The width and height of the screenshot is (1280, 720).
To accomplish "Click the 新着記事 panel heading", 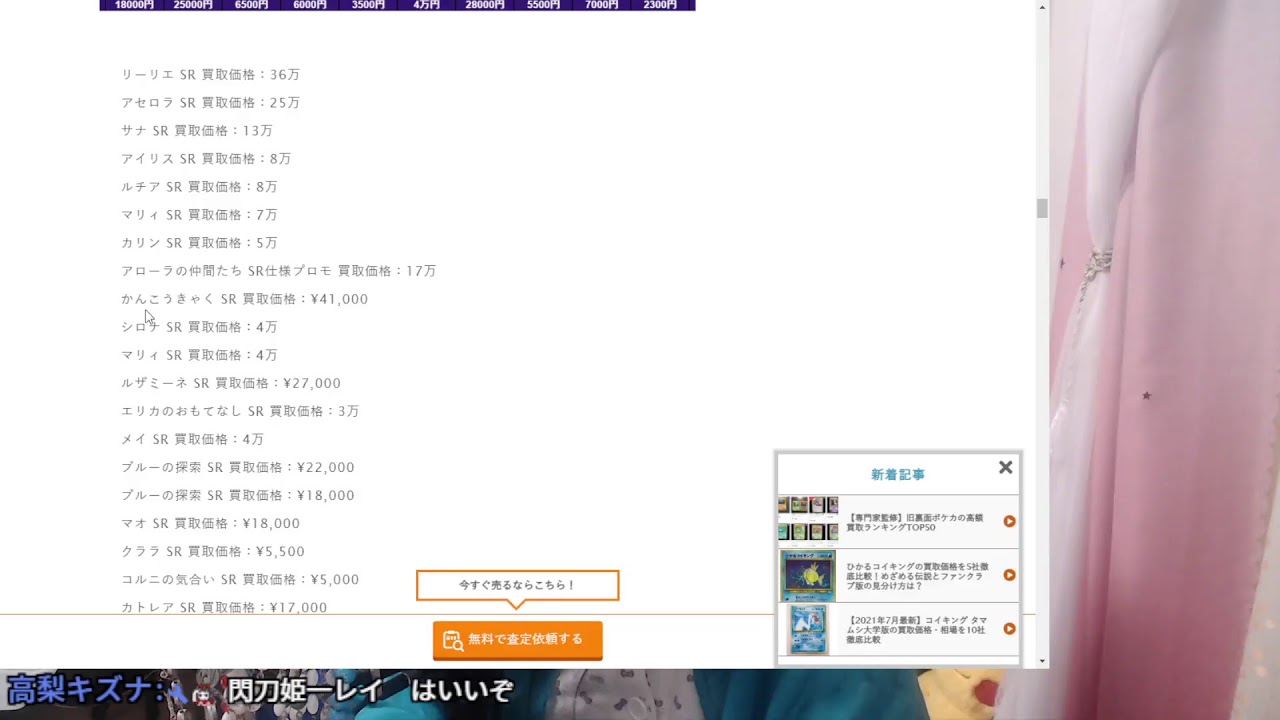I will 897,475.
